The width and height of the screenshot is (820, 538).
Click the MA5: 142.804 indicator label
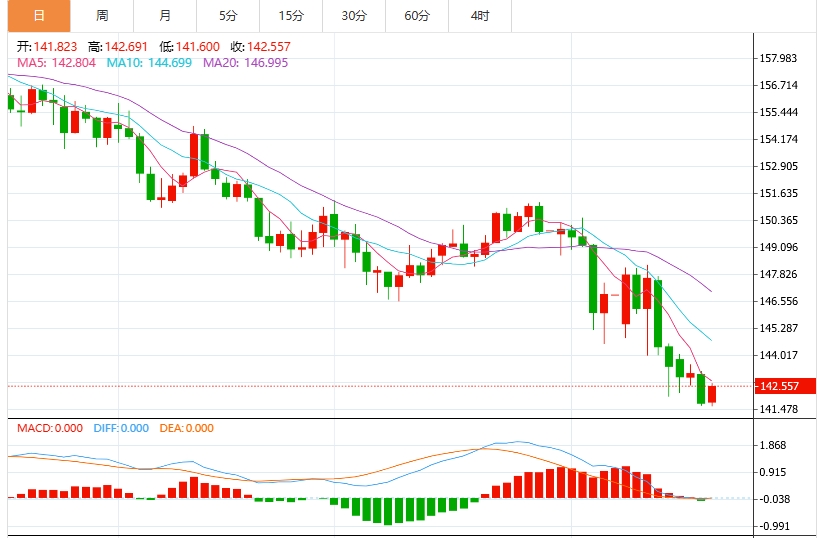[56, 63]
